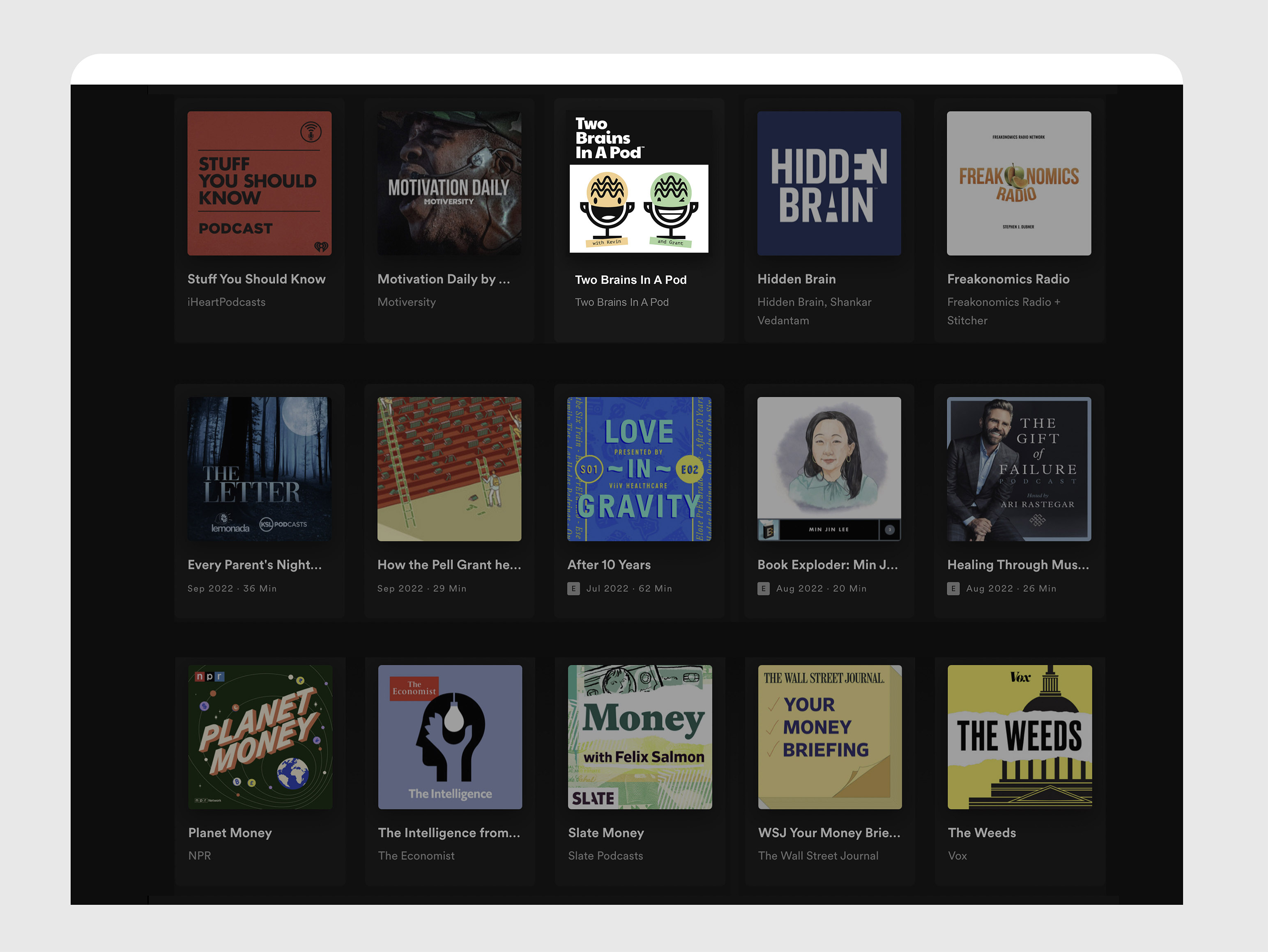Click The Letter episode artwork
This screenshot has height=952, width=1268.
[x=259, y=469]
